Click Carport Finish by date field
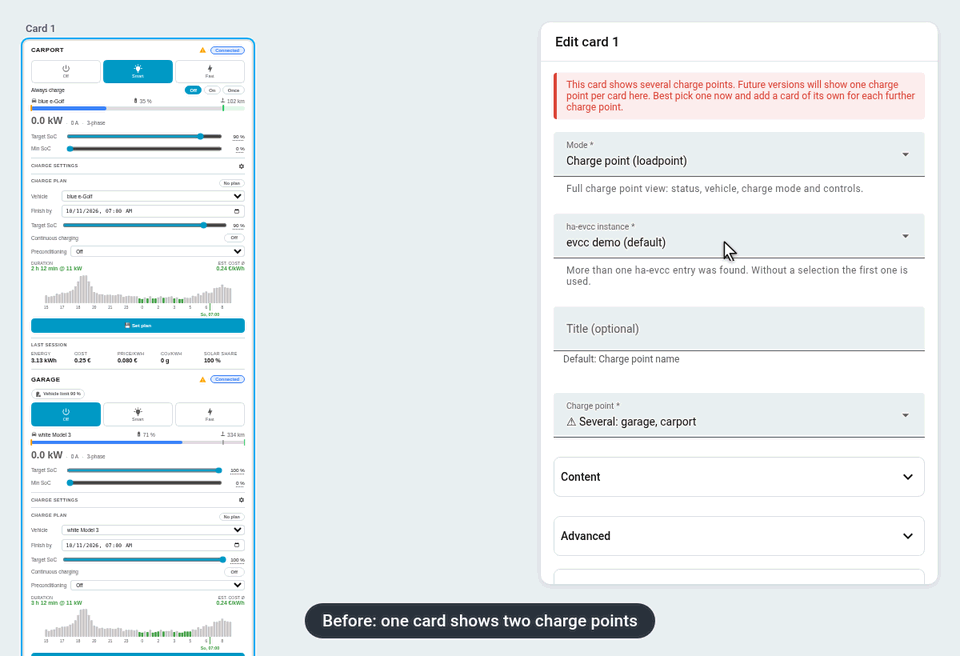This screenshot has height=656, width=960. click(153, 211)
